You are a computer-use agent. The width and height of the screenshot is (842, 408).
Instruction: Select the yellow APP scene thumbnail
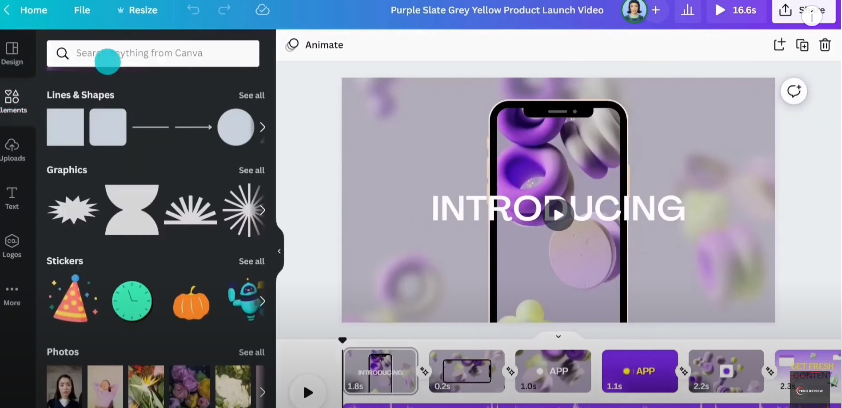pos(639,371)
